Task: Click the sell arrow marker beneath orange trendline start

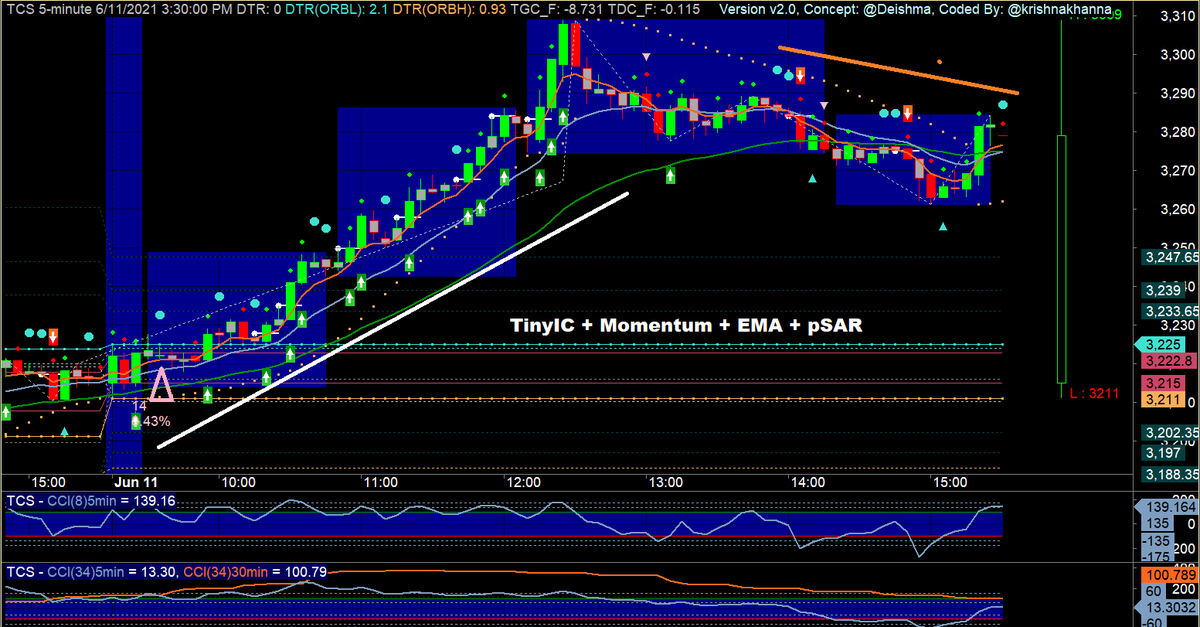Action: [x=801, y=75]
